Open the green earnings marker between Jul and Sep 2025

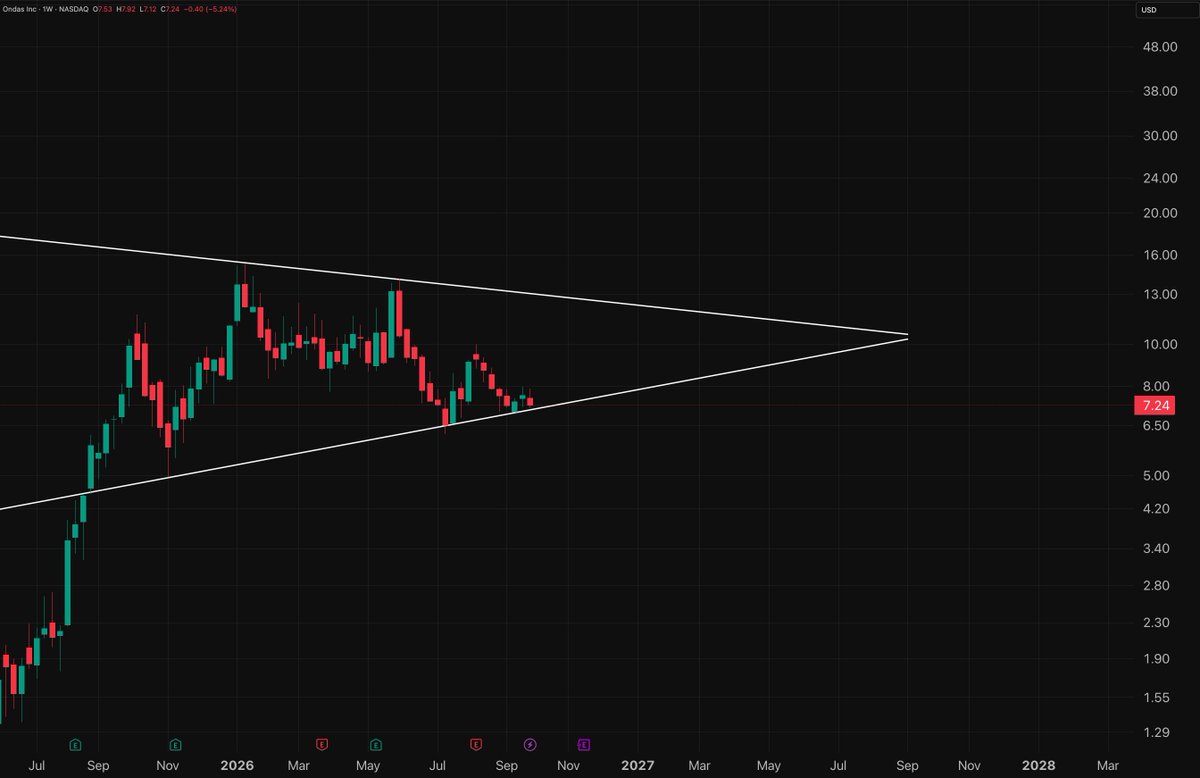point(75,744)
